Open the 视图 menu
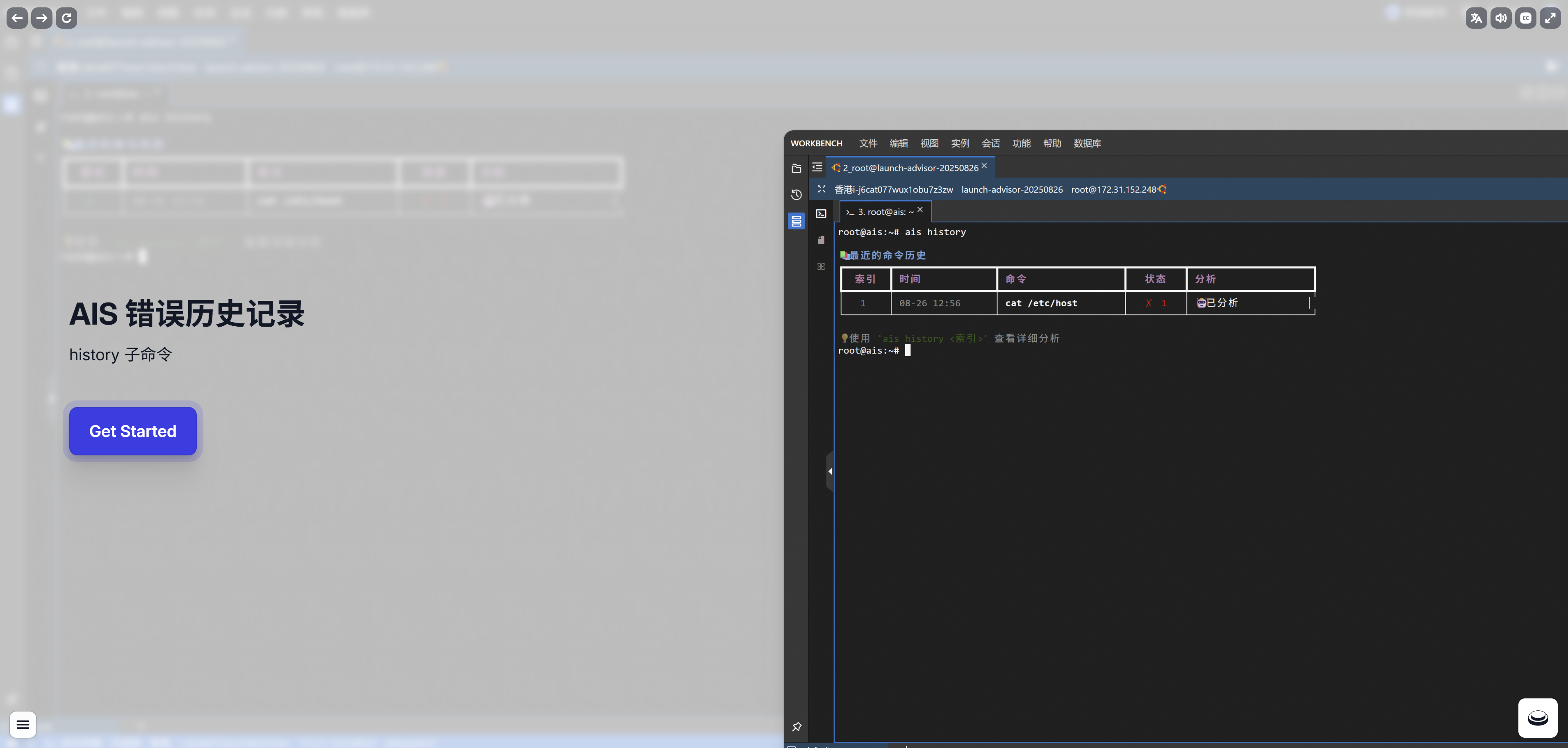 coord(929,143)
